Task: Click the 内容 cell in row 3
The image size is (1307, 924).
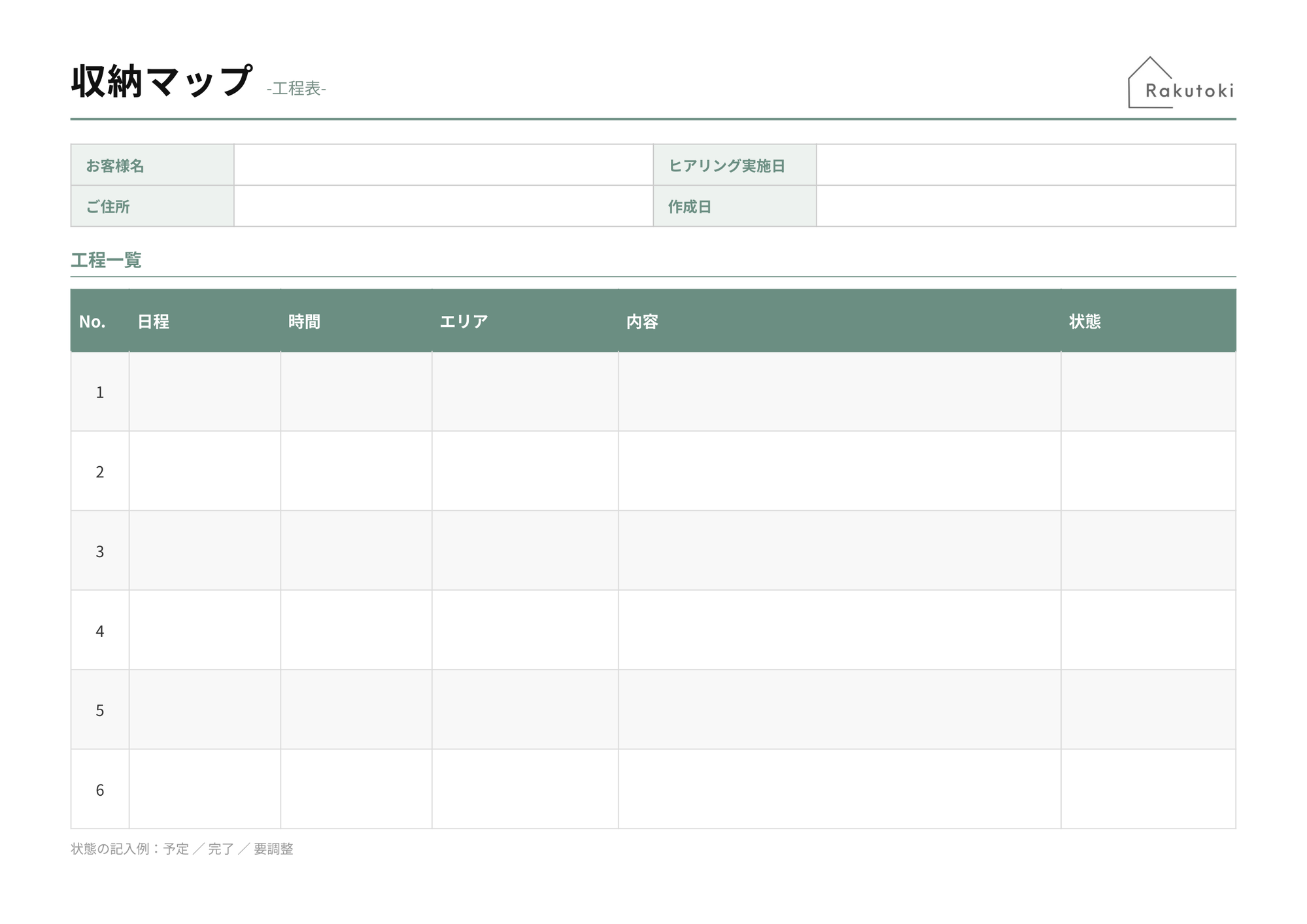Action: pos(840,551)
